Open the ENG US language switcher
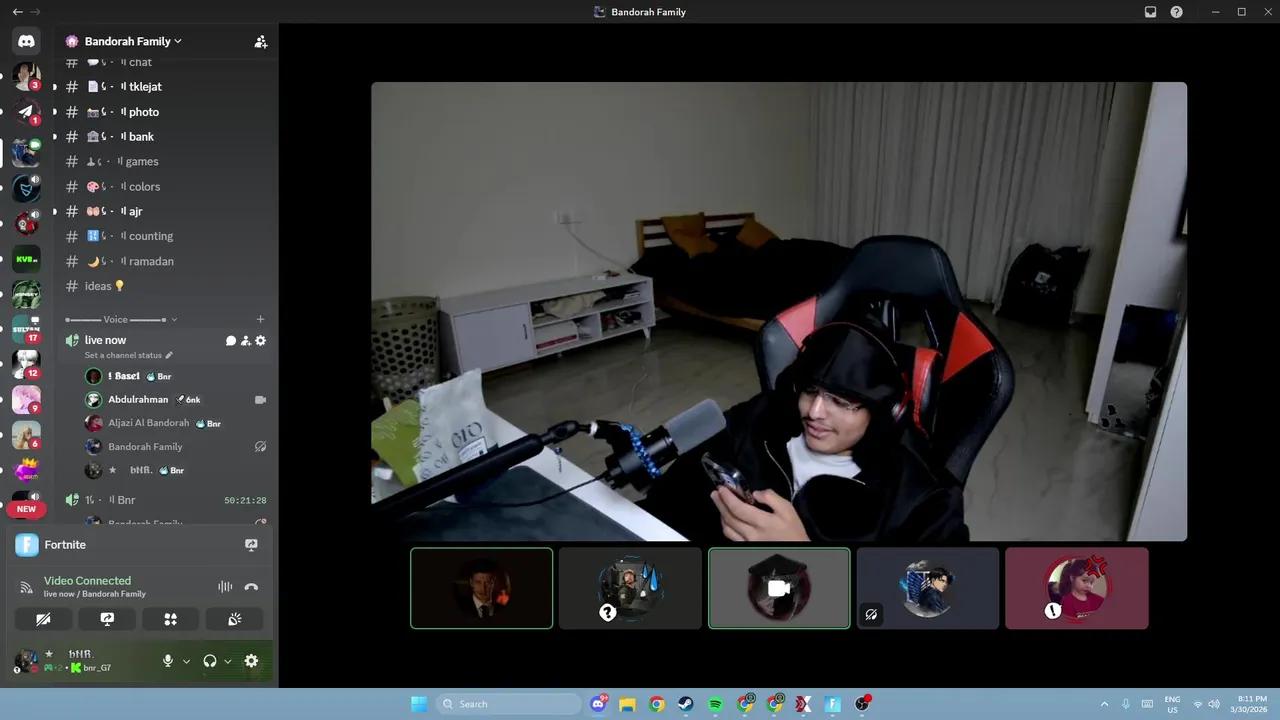This screenshot has width=1280, height=720. (1172, 704)
